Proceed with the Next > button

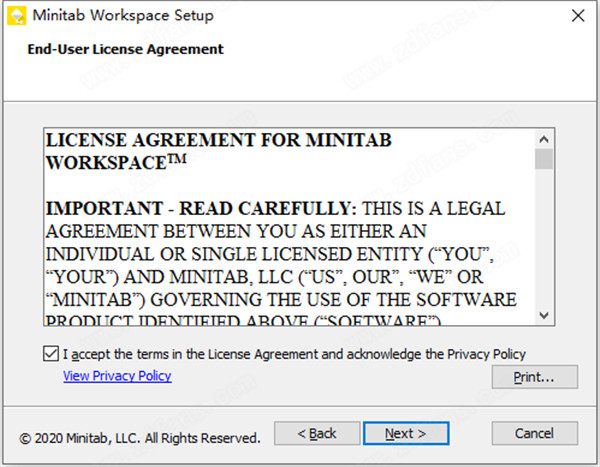coord(406,433)
